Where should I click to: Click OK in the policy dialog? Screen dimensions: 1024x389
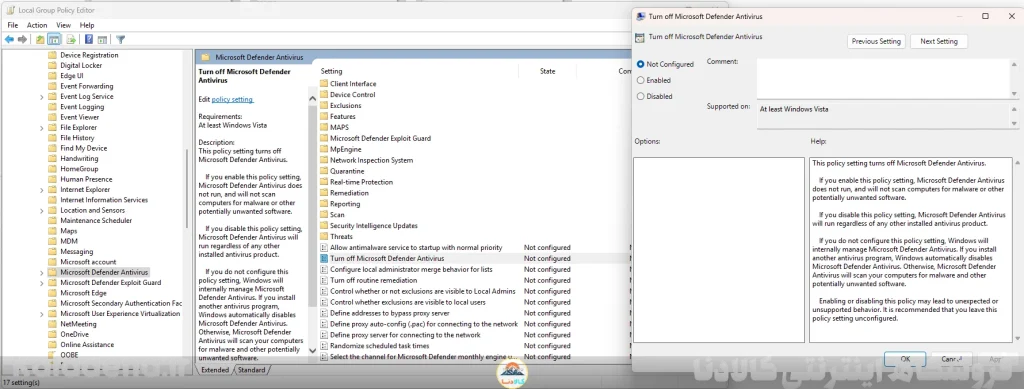click(x=904, y=359)
